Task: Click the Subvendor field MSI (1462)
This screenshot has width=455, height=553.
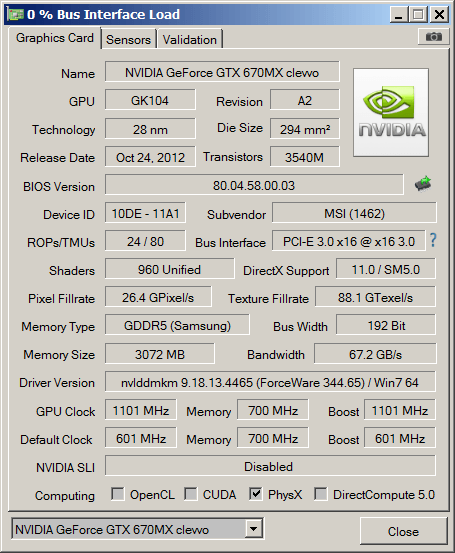Action: click(x=354, y=213)
